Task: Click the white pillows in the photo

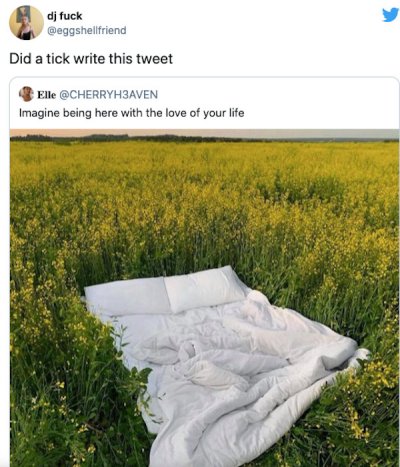Action: (165, 290)
